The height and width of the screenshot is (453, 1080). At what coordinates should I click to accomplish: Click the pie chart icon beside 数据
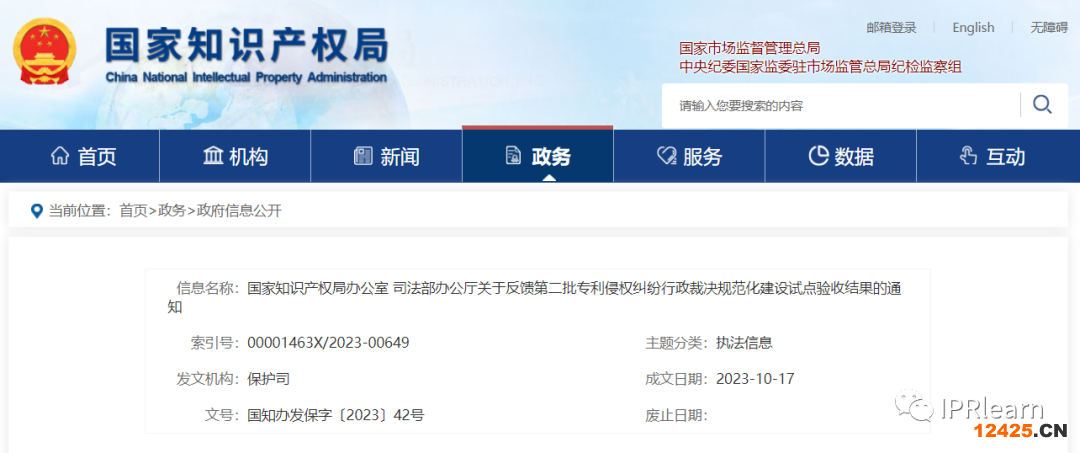pyautogui.click(x=818, y=156)
